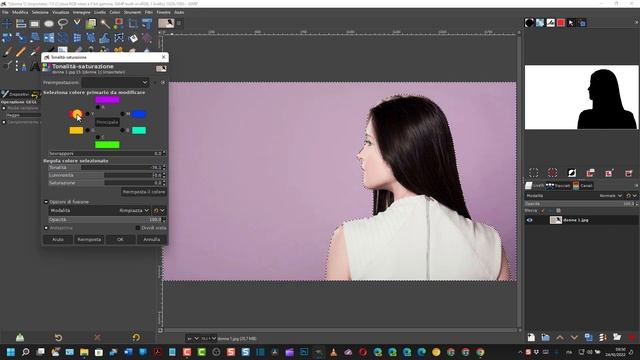The image size is (640, 360).
Task: Select the Crop tool
Action: [x=133, y=24]
